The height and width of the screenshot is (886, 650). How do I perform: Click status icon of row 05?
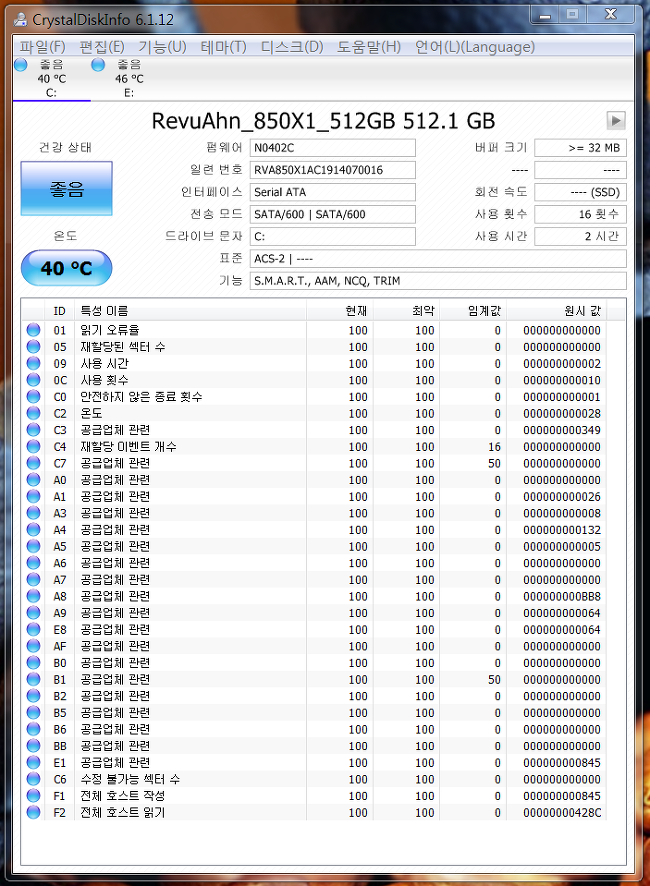tap(33, 346)
